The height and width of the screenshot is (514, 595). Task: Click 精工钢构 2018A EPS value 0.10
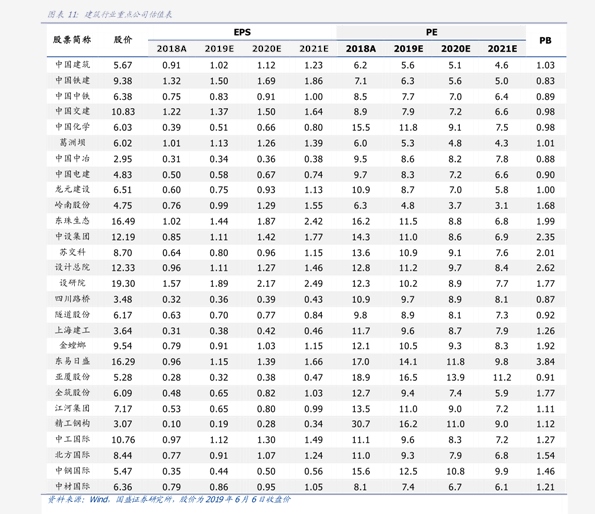coord(172,424)
